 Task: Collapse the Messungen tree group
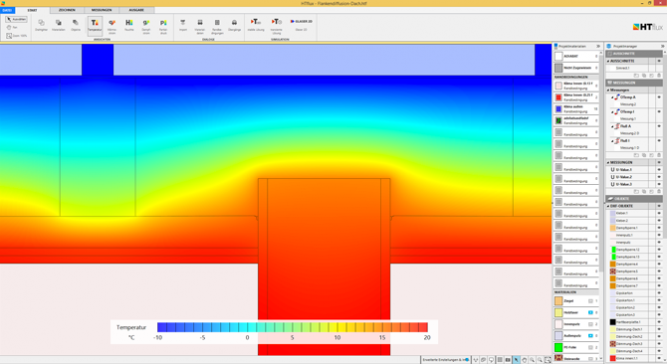click(x=608, y=90)
